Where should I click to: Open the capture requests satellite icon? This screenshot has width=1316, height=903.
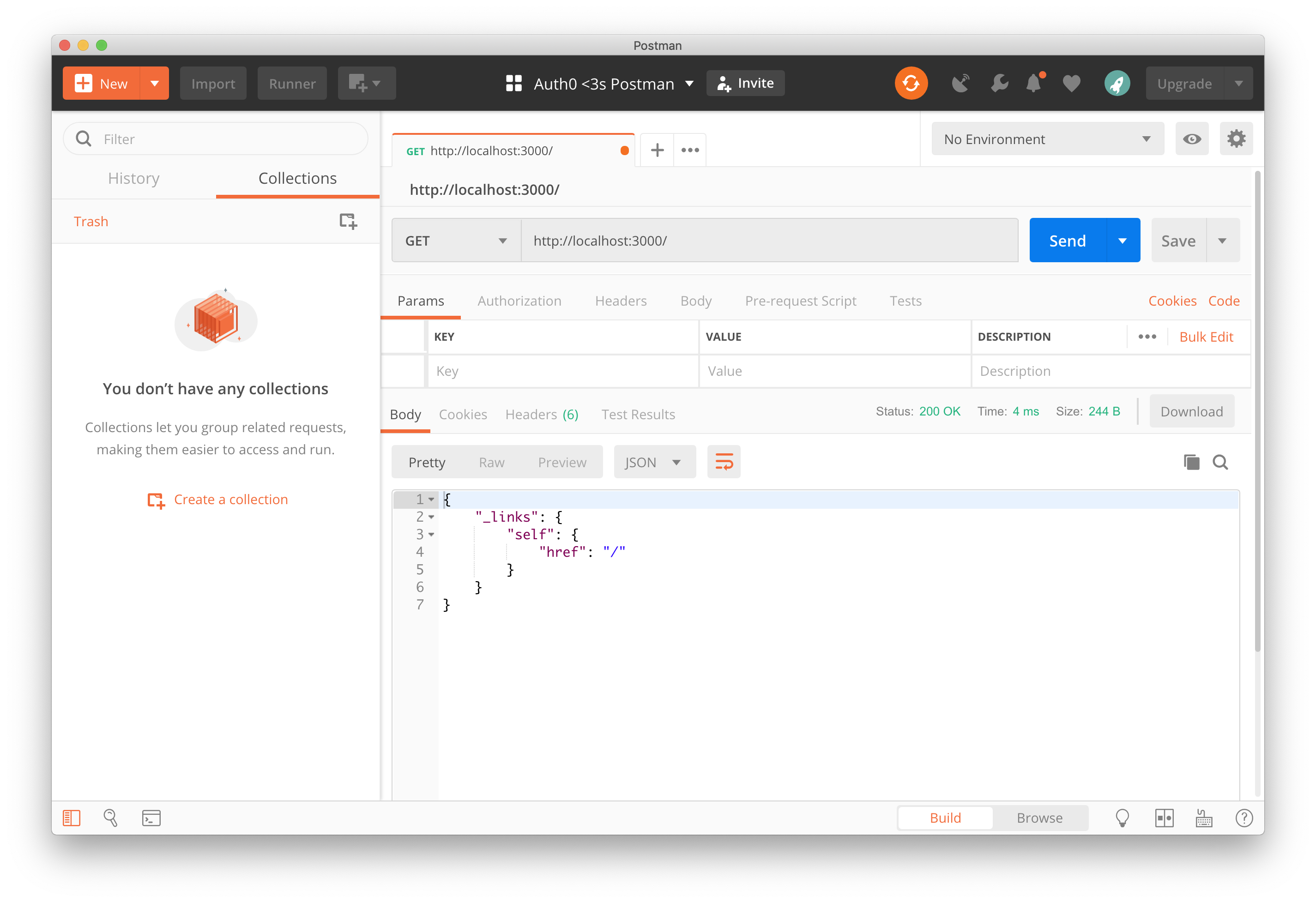point(960,83)
